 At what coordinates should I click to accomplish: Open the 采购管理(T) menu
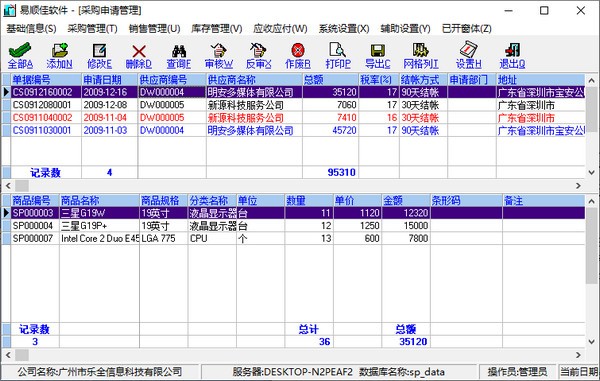pyautogui.click(x=92, y=29)
